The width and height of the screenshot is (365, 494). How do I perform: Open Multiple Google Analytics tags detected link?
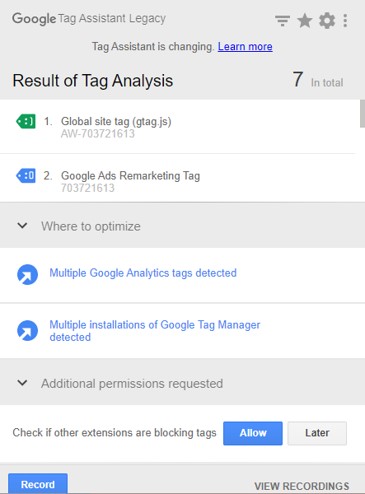143,273
